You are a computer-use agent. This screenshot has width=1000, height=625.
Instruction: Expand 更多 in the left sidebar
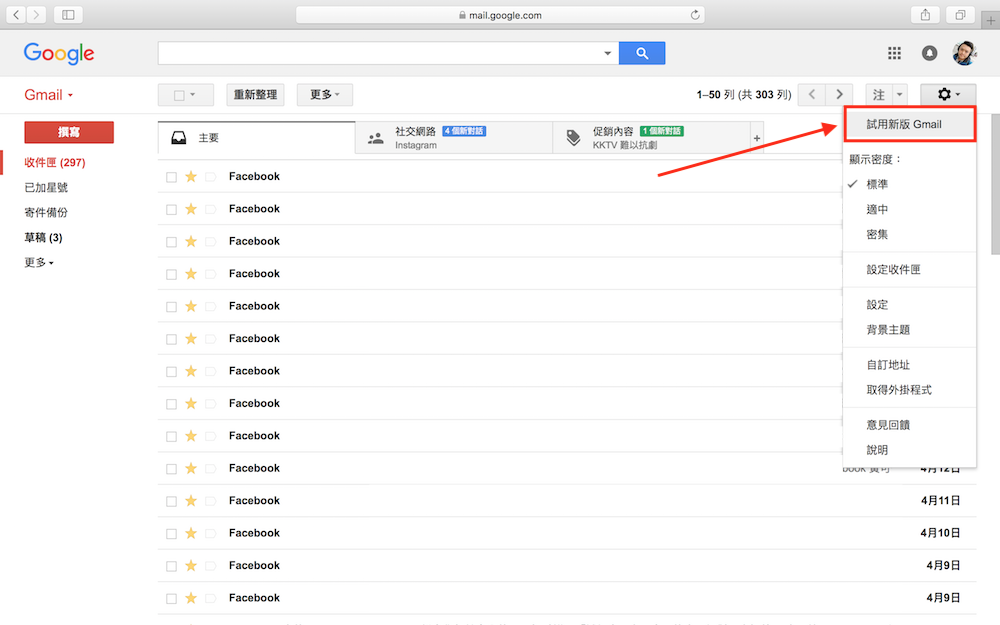pos(39,262)
